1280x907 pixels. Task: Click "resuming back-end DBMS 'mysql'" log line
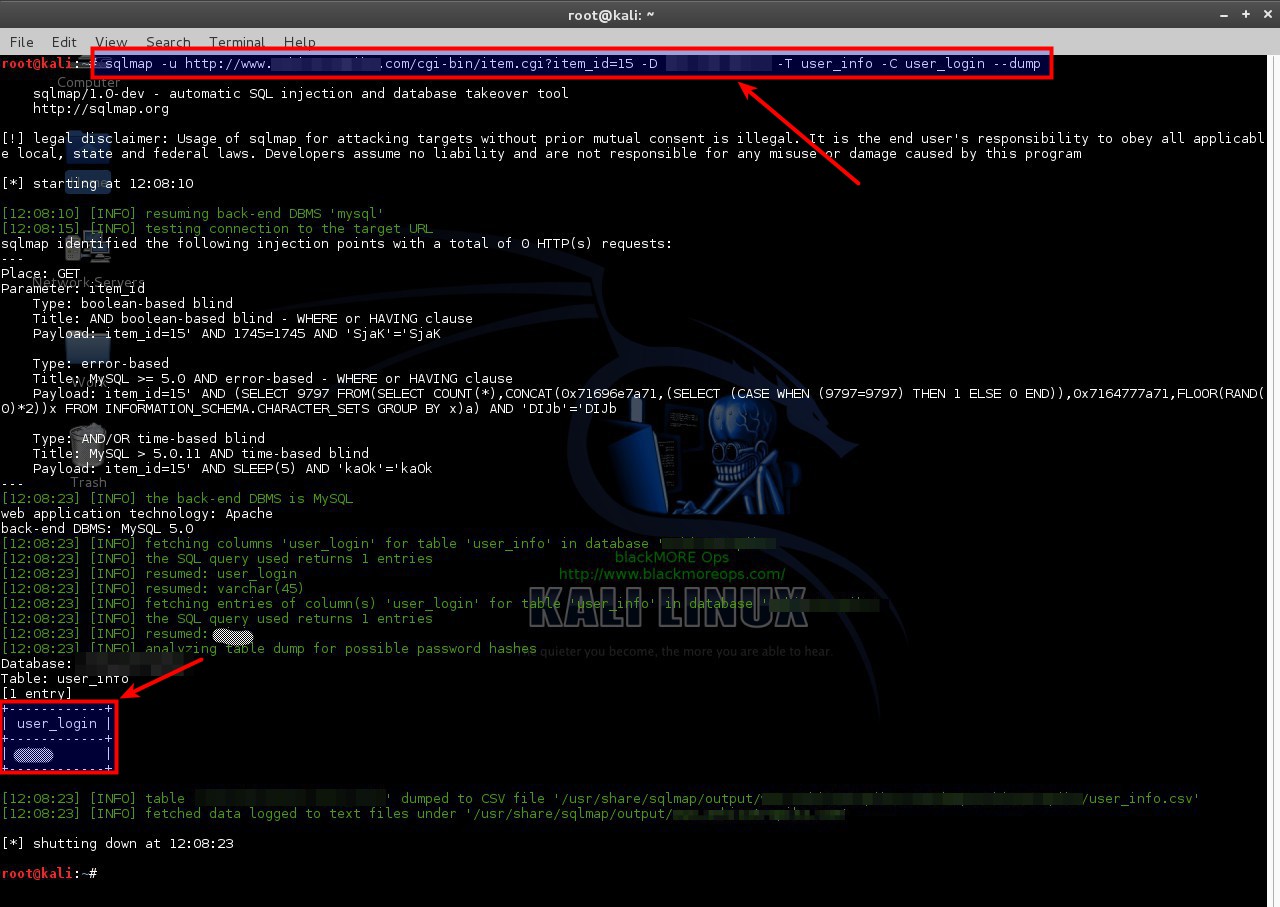point(192,214)
